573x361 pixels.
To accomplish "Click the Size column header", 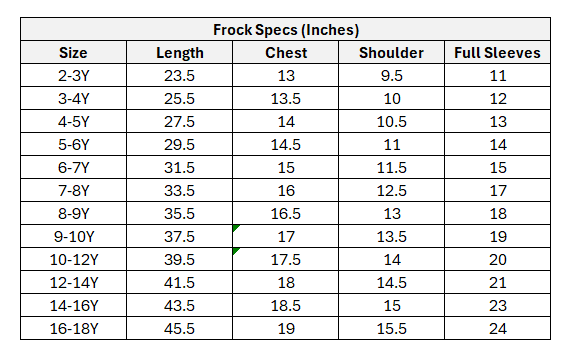I will (73, 52).
